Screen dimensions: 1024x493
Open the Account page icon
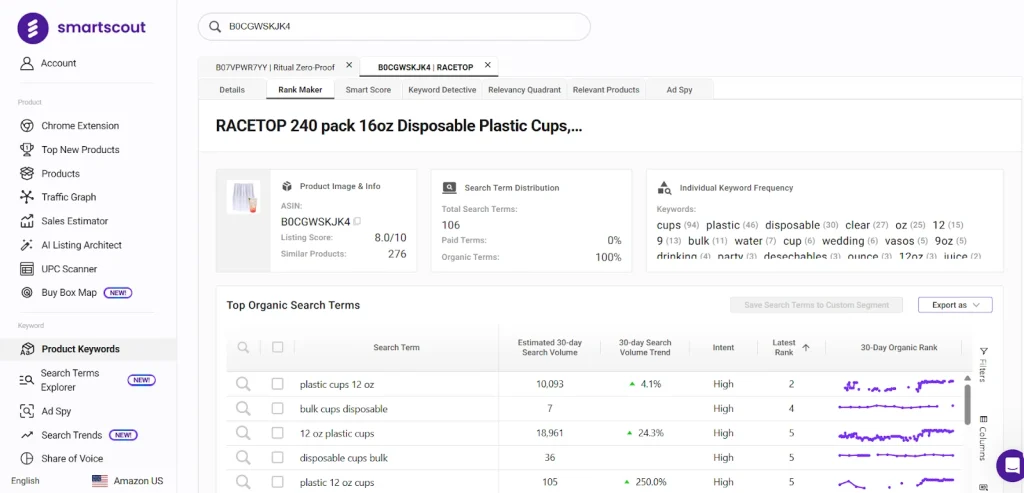27,63
